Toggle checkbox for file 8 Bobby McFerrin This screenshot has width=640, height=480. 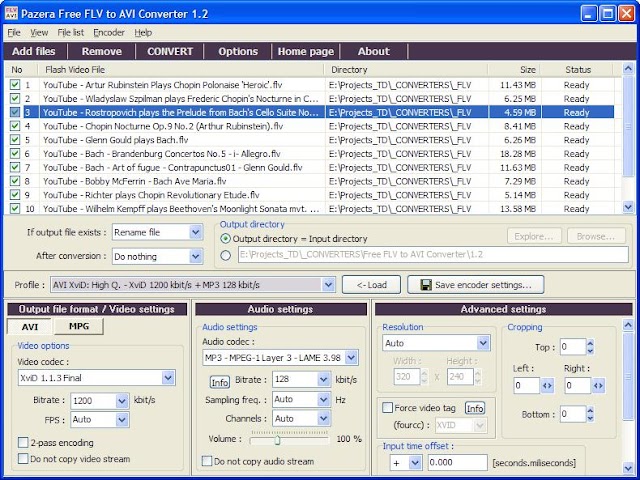(x=15, y=181)
